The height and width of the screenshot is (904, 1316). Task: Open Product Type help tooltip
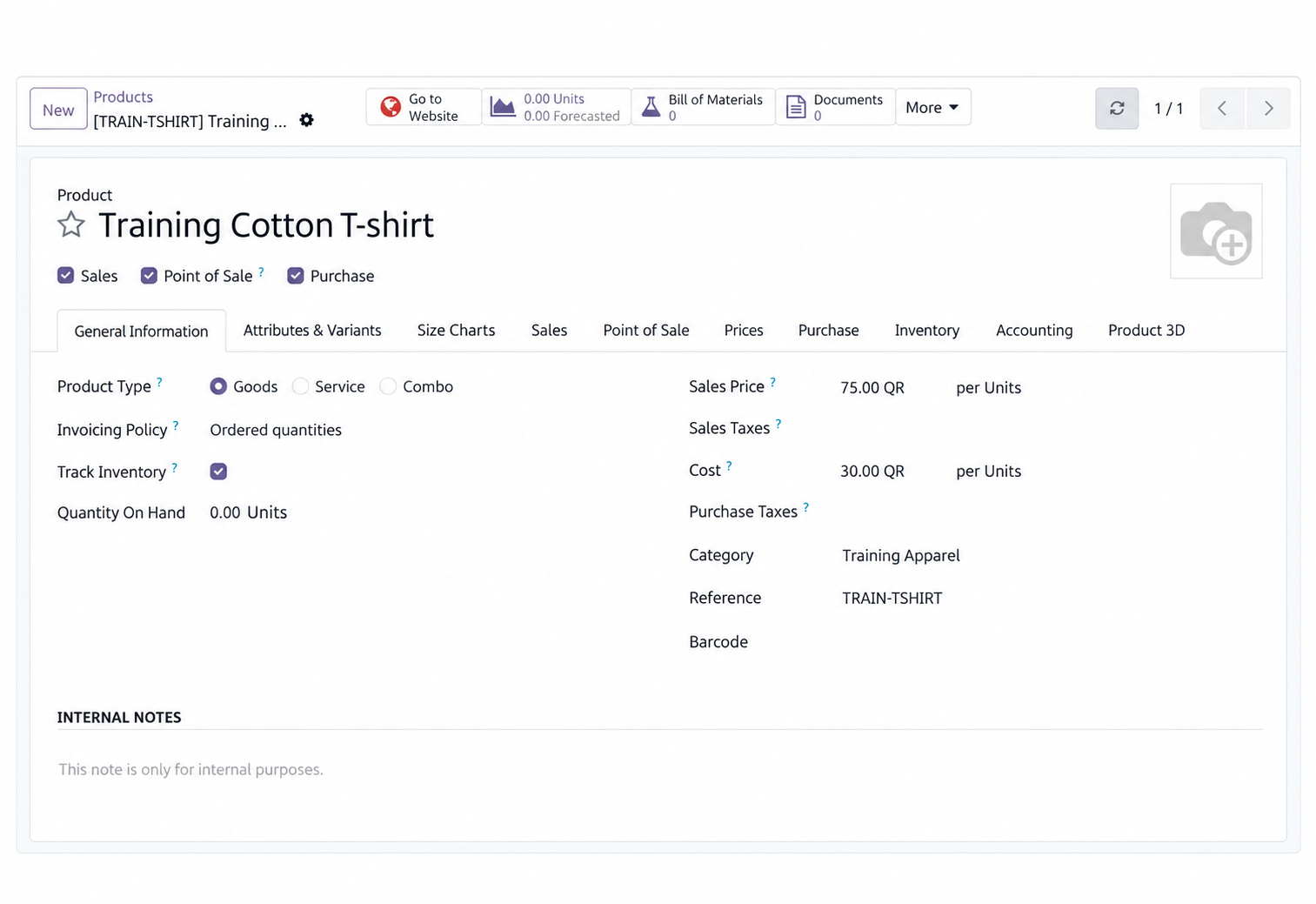159,381
